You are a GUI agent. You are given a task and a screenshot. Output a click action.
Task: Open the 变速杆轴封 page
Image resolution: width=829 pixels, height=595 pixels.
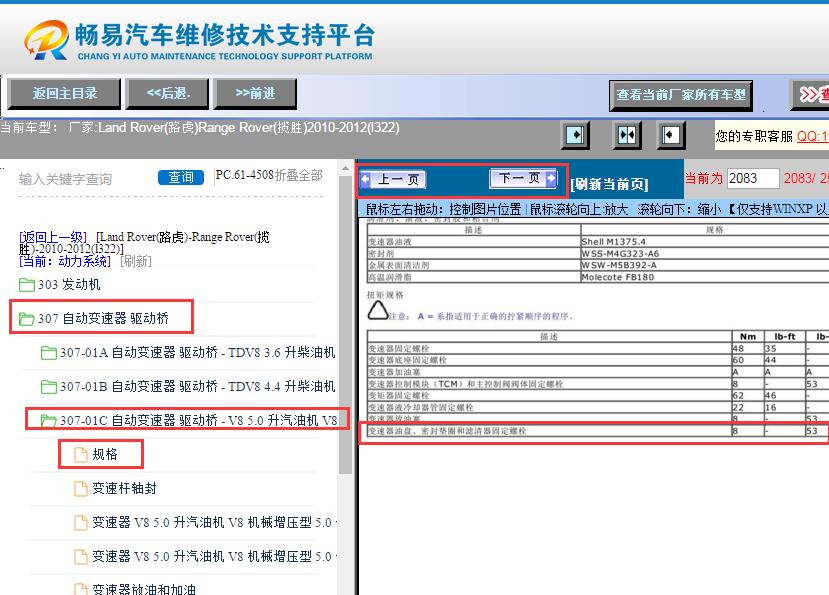(x=124, y=489)
